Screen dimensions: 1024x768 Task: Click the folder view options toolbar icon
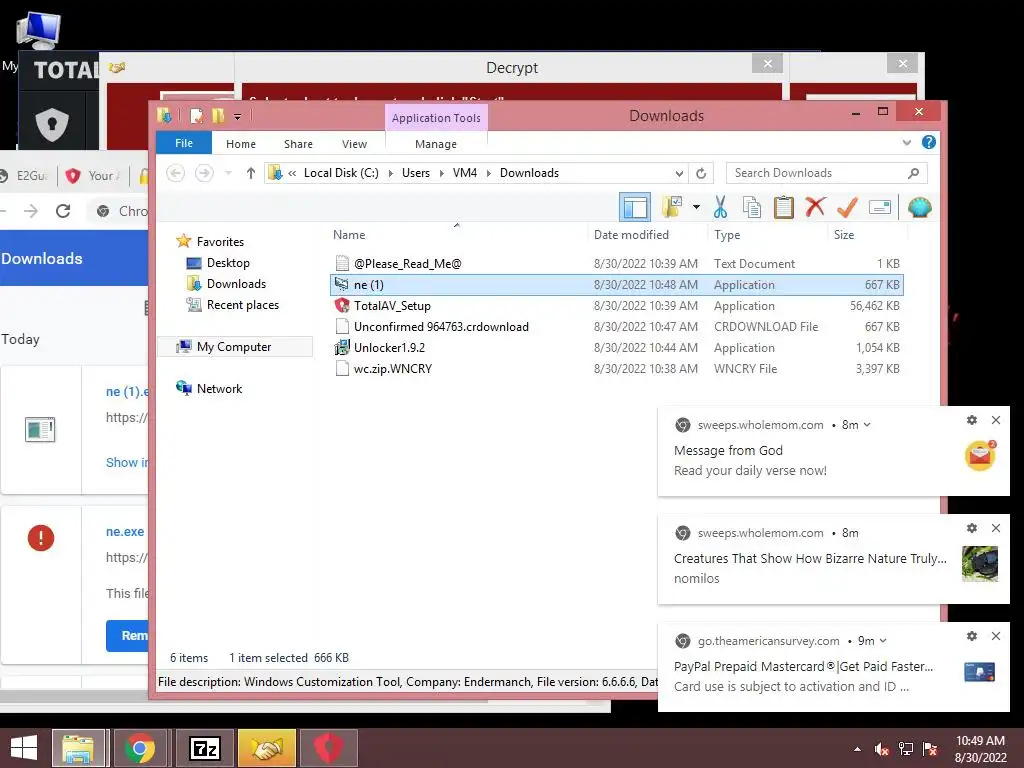pos(671,207)
